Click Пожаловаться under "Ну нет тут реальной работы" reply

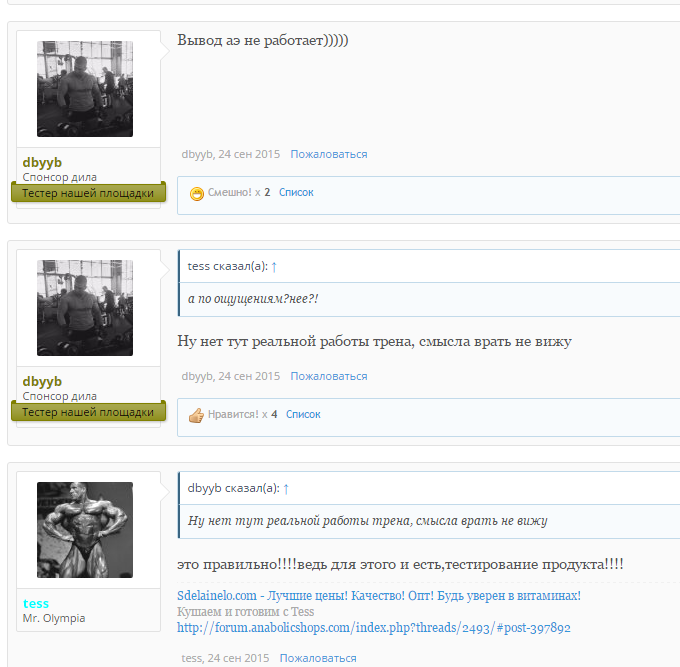click(328, 376)
